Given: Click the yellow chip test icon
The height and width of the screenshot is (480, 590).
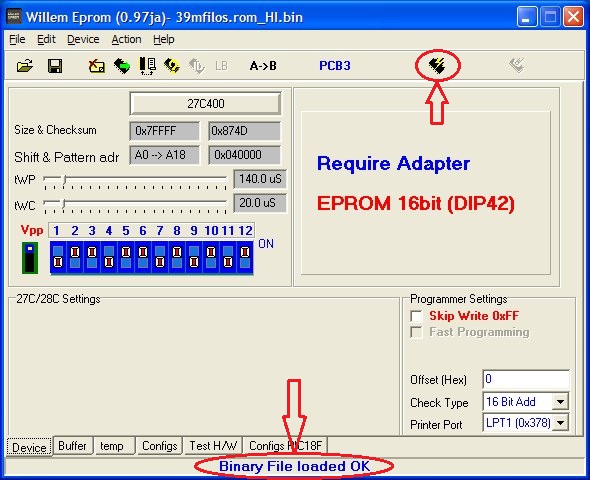Looking at the screenshot, I should pos(172,66).
